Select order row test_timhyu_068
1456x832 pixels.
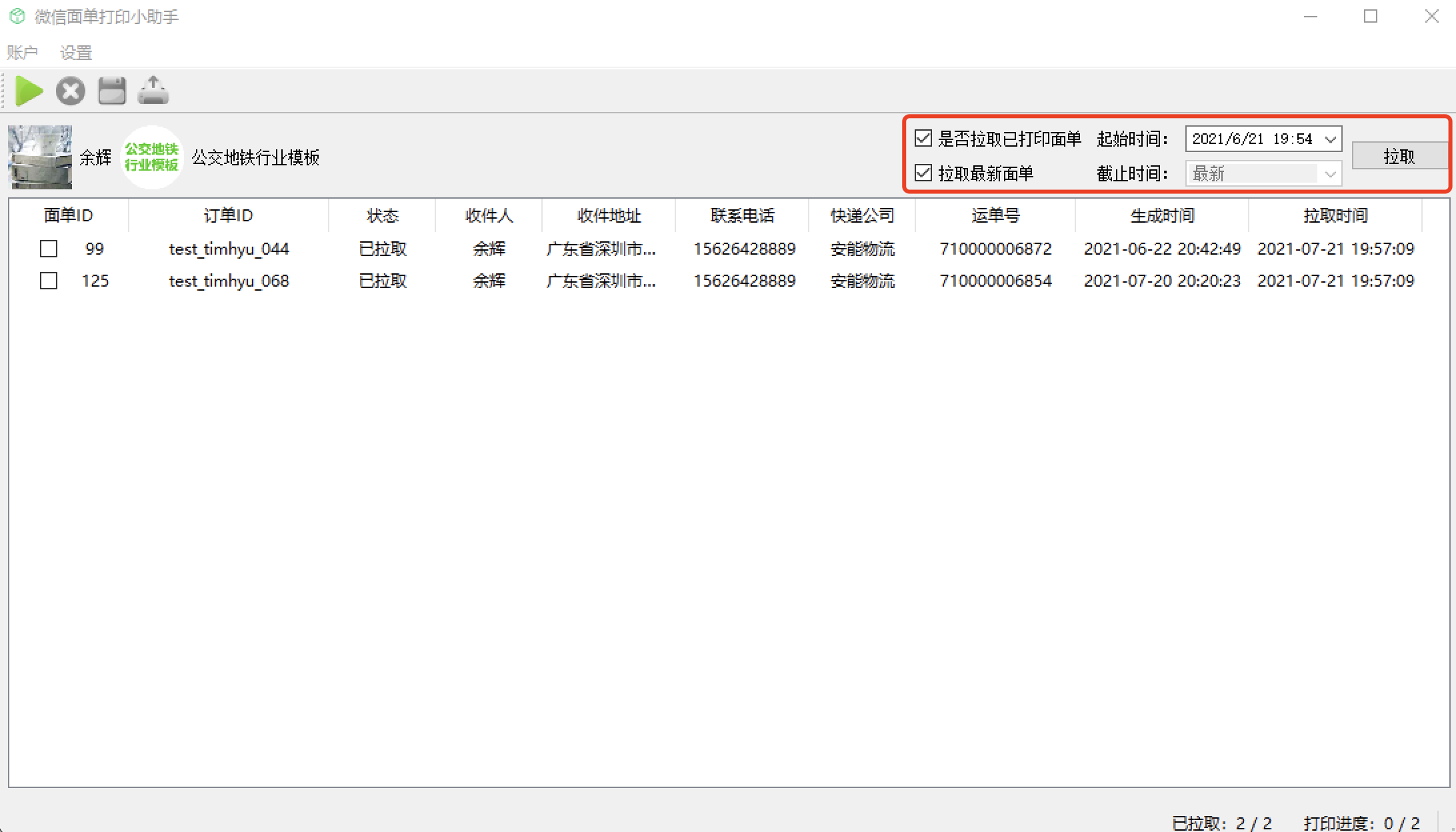(229, 281)
